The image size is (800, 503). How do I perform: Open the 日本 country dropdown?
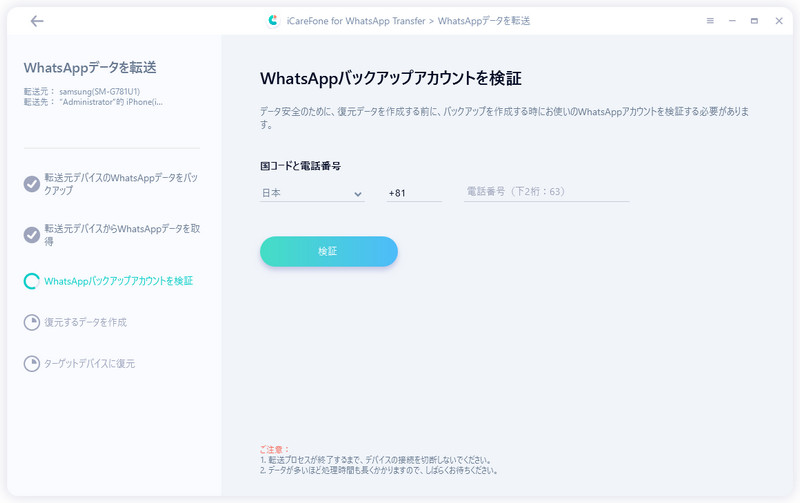pos(312,193)
